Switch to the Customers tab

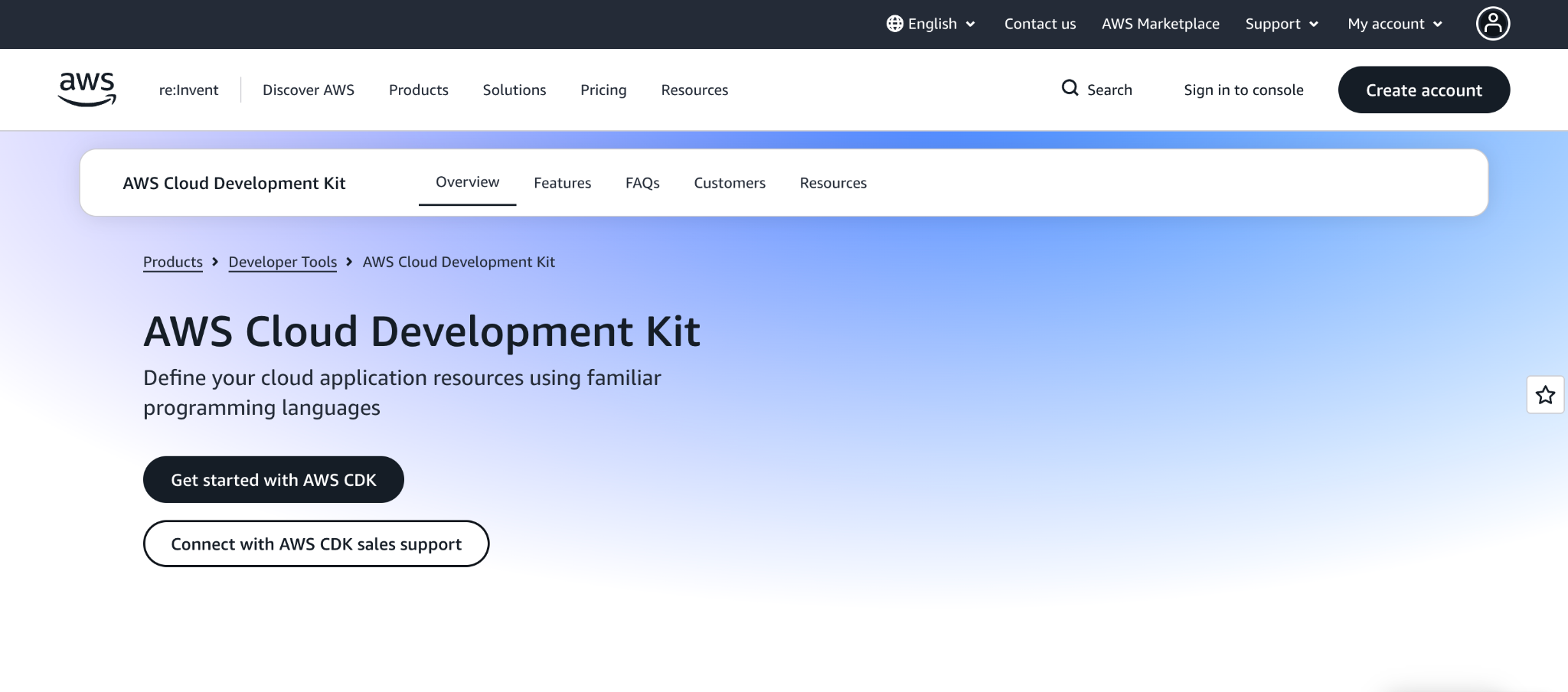730,183
